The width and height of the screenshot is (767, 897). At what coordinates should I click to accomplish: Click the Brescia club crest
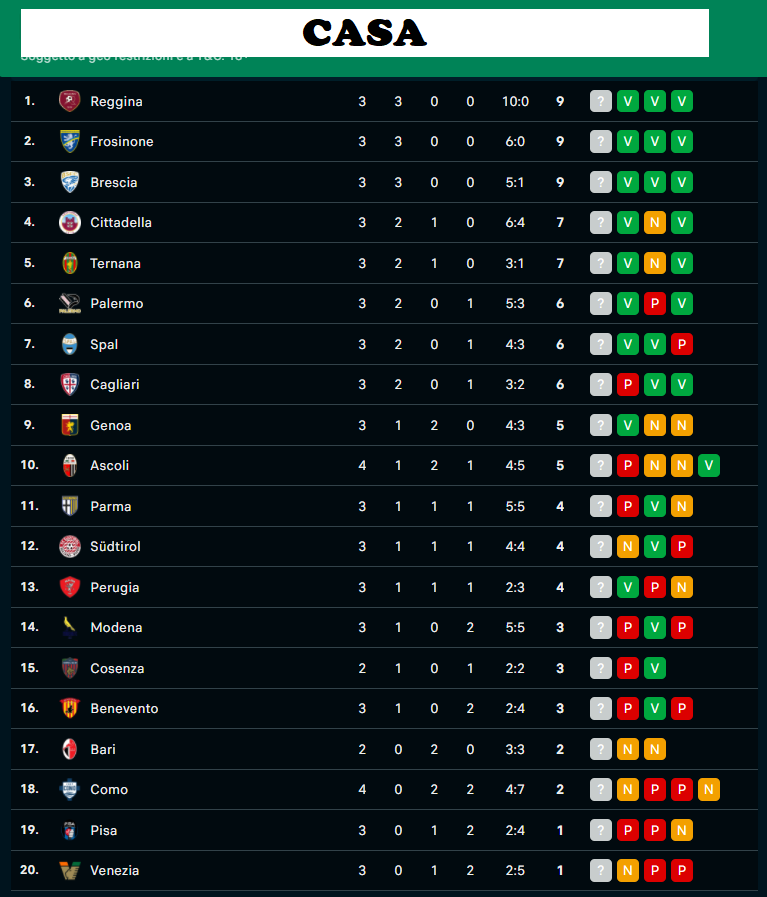point(70,182)
